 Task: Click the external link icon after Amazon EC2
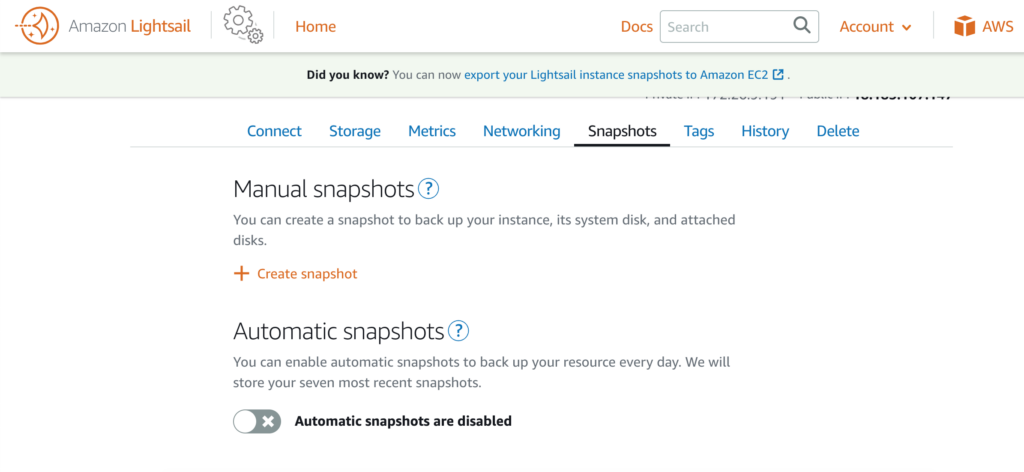click(778, 74)
